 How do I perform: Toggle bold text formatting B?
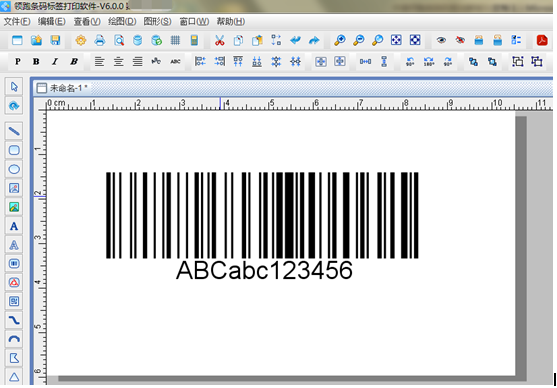36,62
